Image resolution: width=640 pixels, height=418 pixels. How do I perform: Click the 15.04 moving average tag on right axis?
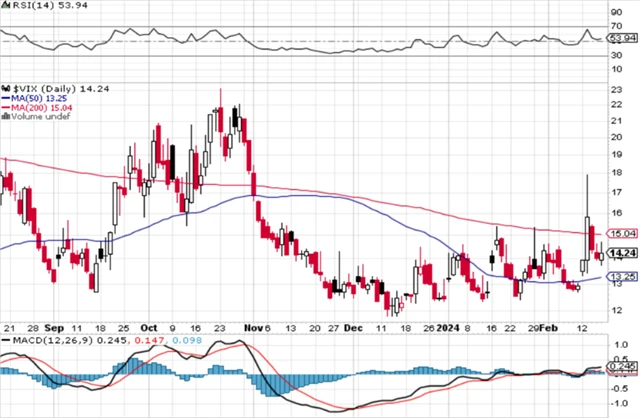620,235
